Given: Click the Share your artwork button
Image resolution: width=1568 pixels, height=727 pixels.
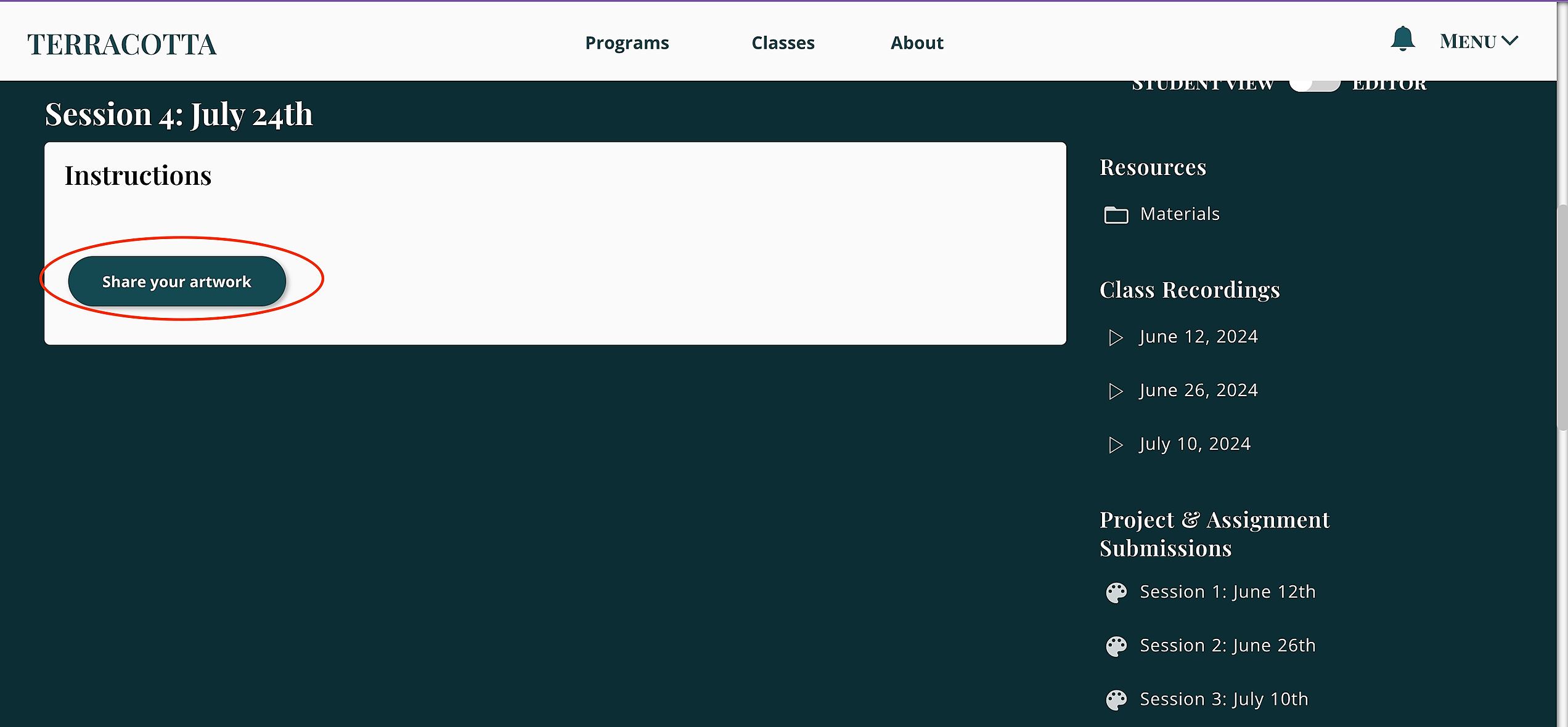Looking at the screenshot, I should click(x=177, y=282).
